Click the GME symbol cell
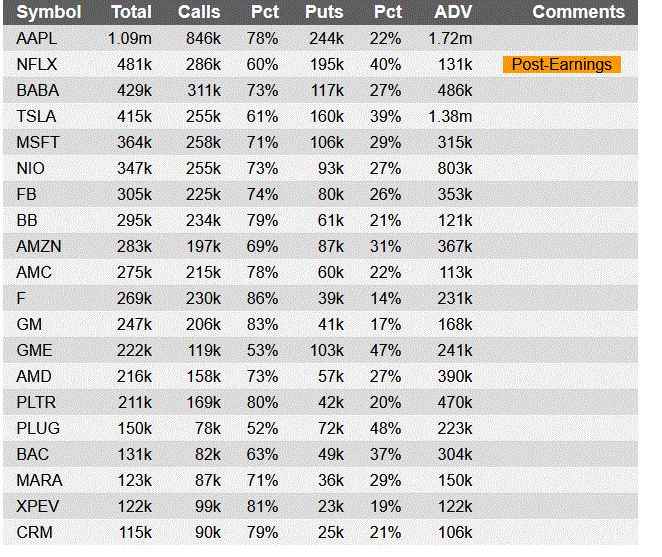The image size is (662, 557). click(x=35, y=350)
